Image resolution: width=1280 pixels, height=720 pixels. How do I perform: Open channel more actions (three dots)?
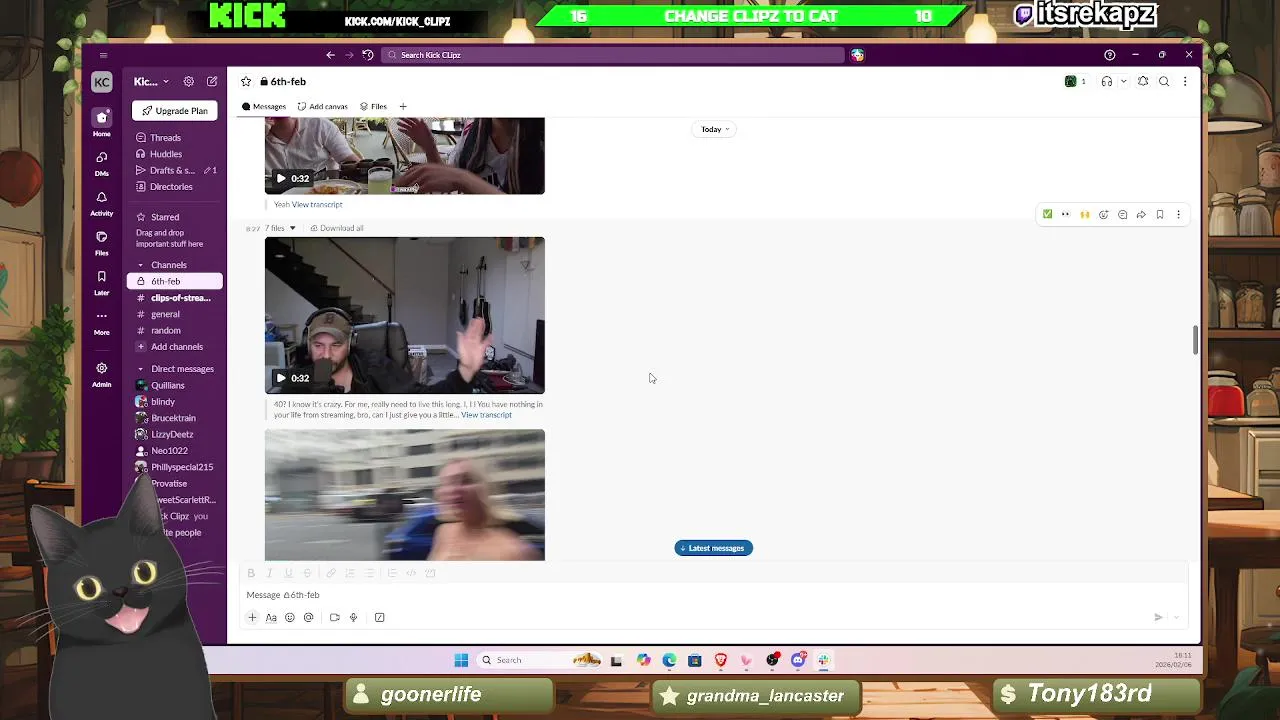pos(1185,82)
